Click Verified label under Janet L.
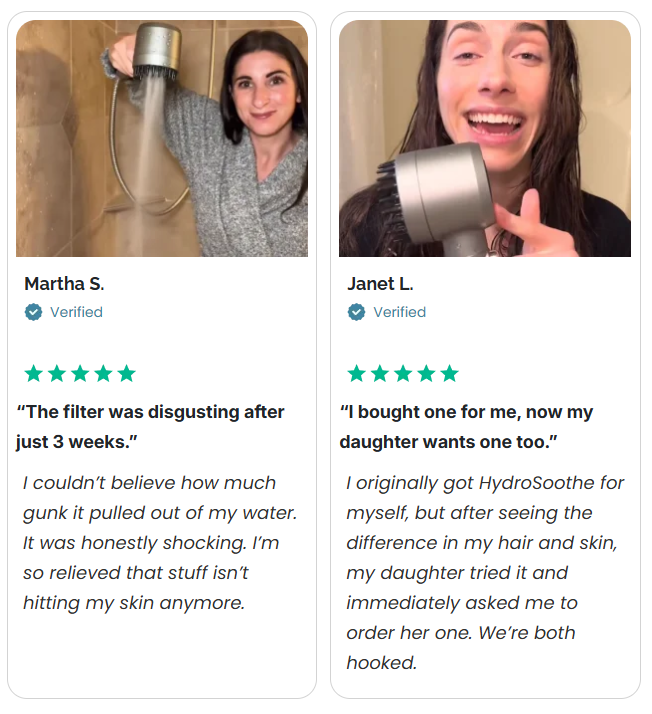Screen dimensions: 652x714 (x=400, y=312)
